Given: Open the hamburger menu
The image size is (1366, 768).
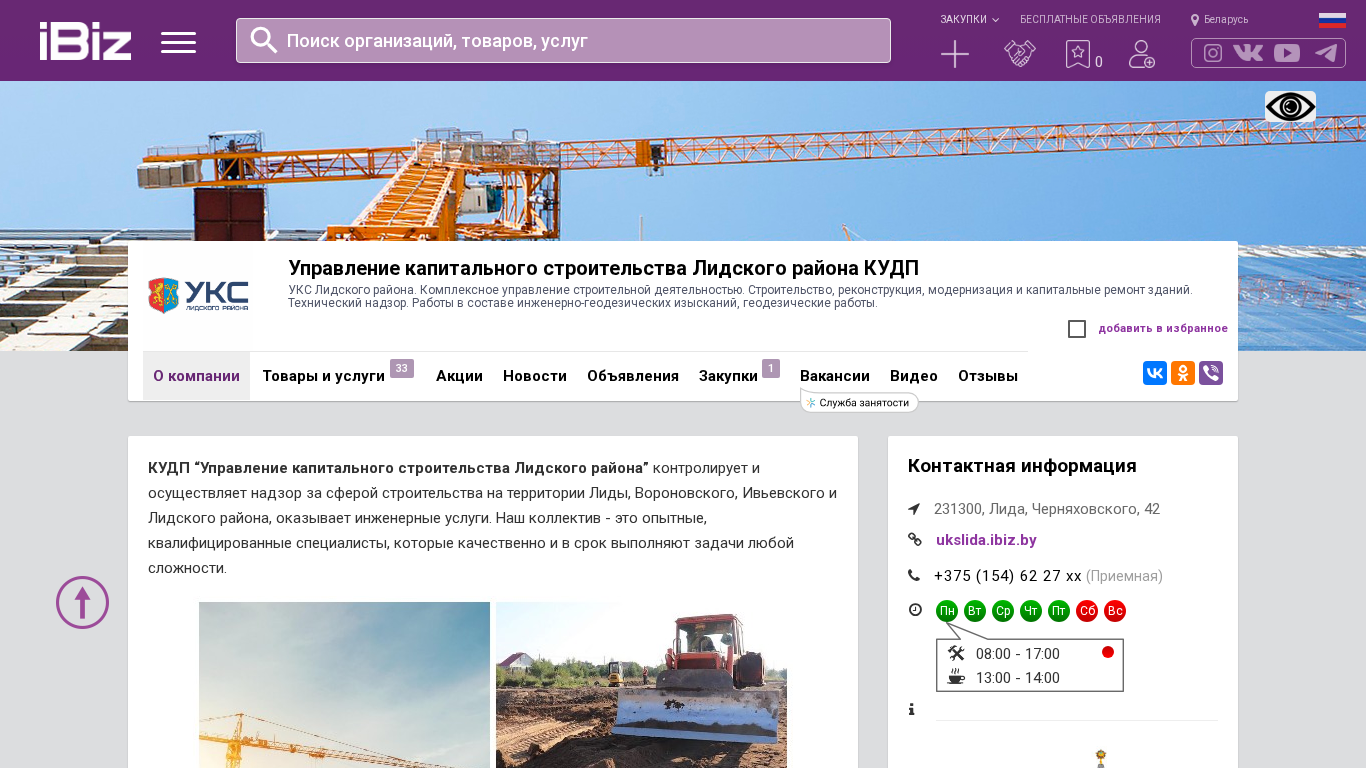Looking at the screenshot, I should coord(178,42).
